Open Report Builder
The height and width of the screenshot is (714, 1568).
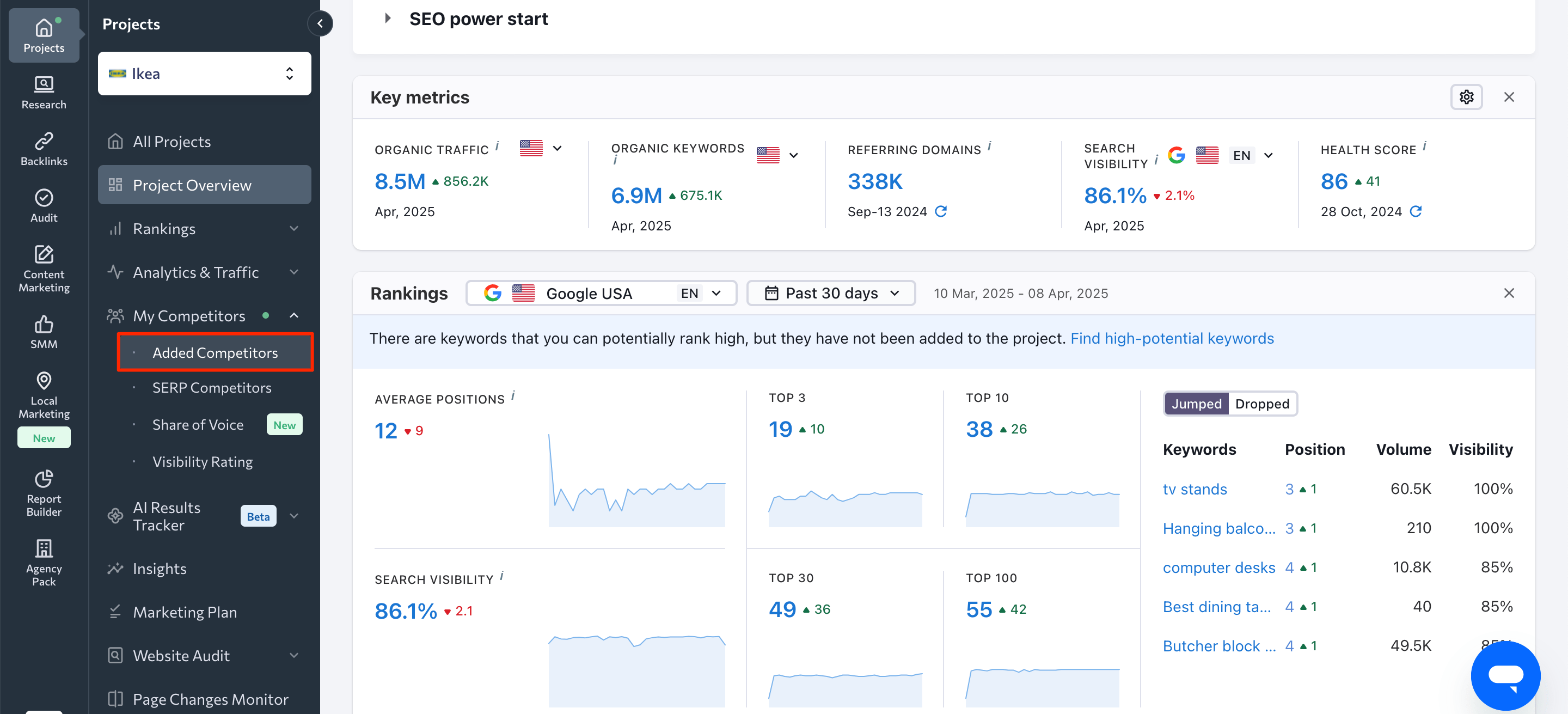(44, 493)
